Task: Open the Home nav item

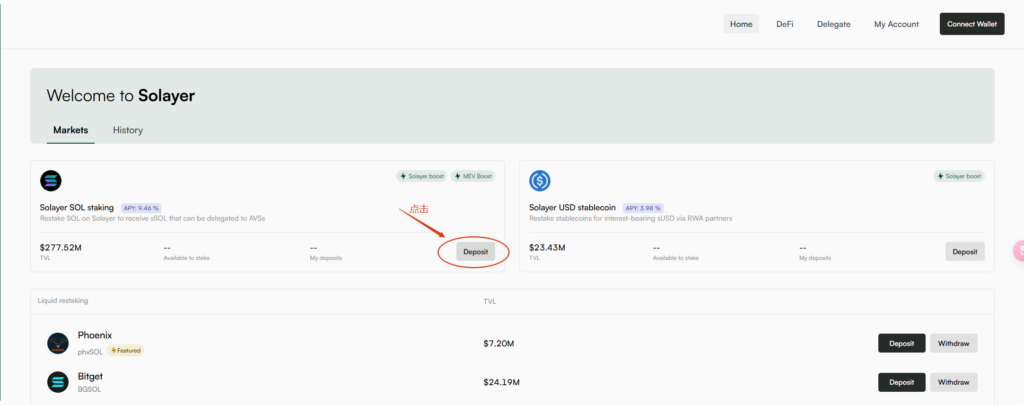Action: coord(741,24)
